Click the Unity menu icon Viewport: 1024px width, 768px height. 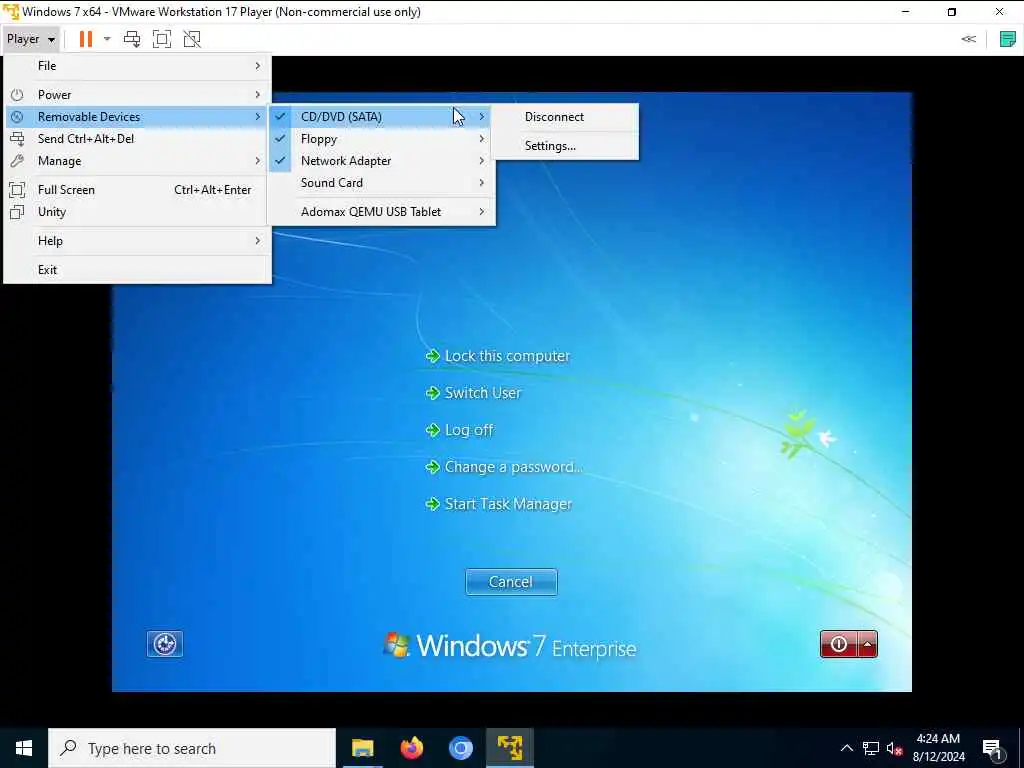(x=18, y=212)
